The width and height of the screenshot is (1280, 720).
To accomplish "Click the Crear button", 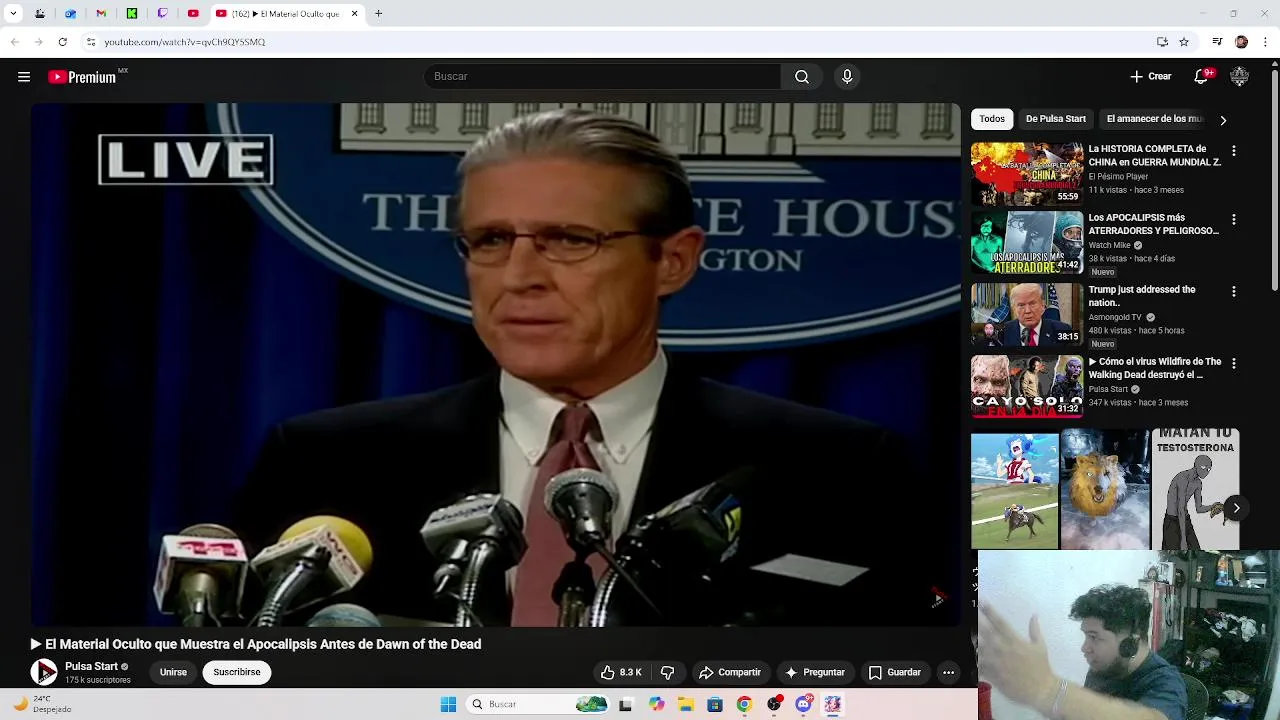I will (1151, 77).
